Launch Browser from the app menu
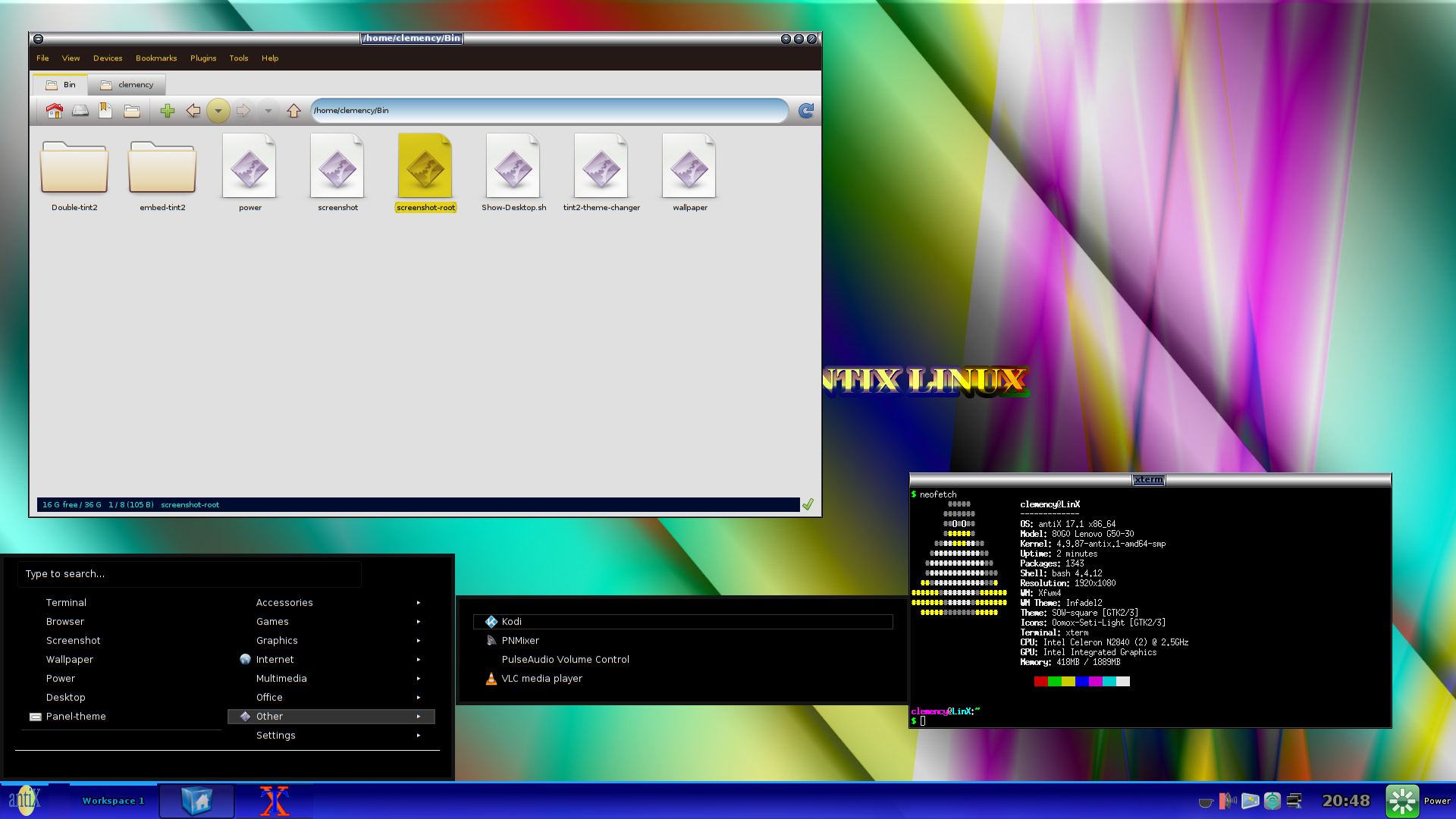1456x819 pixels. tap(65, 622)
